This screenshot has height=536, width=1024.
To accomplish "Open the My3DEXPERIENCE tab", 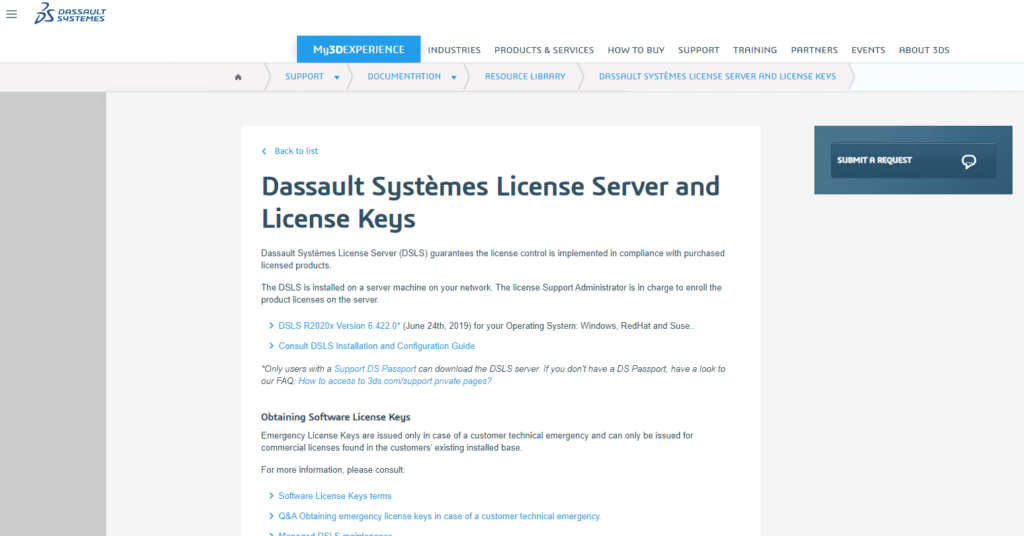I will (x=359, y=50).
